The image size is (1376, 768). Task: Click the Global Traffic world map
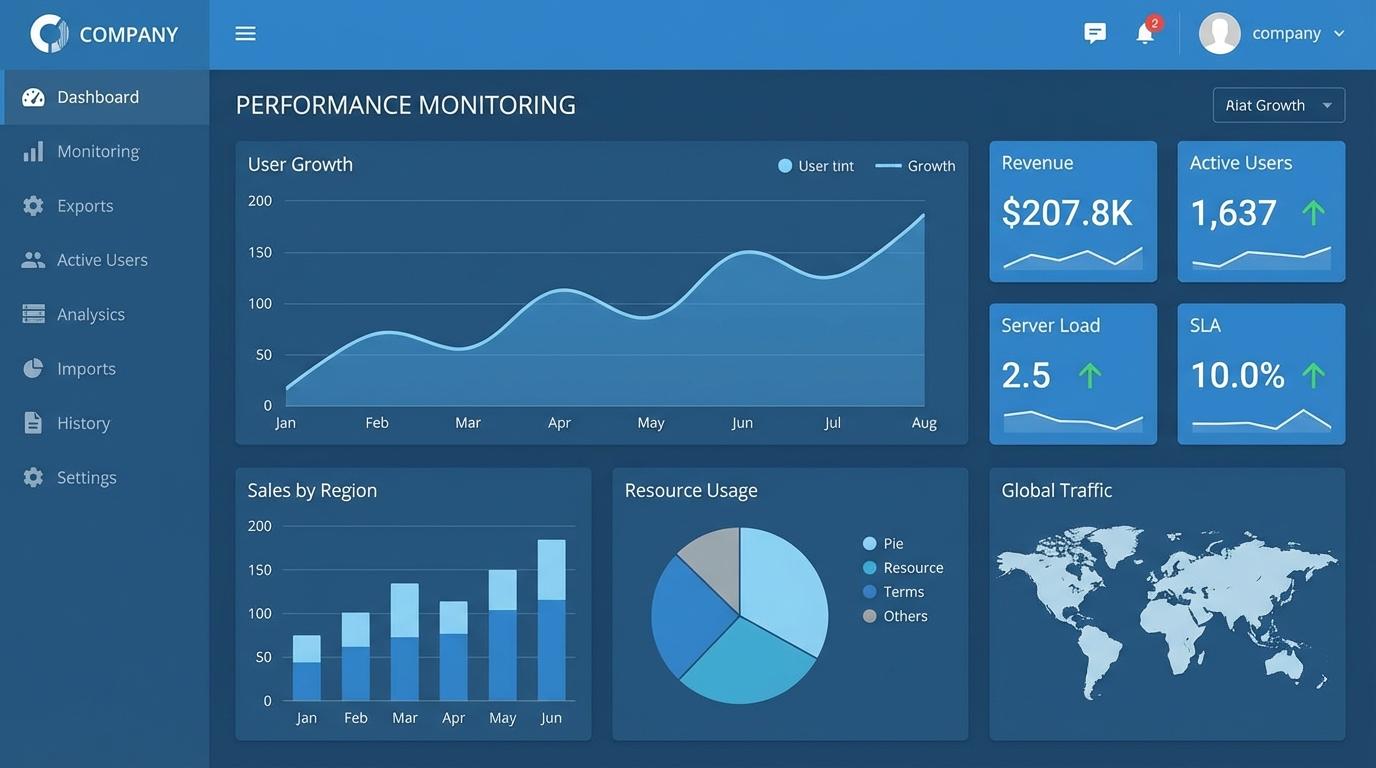[1166, 610]
